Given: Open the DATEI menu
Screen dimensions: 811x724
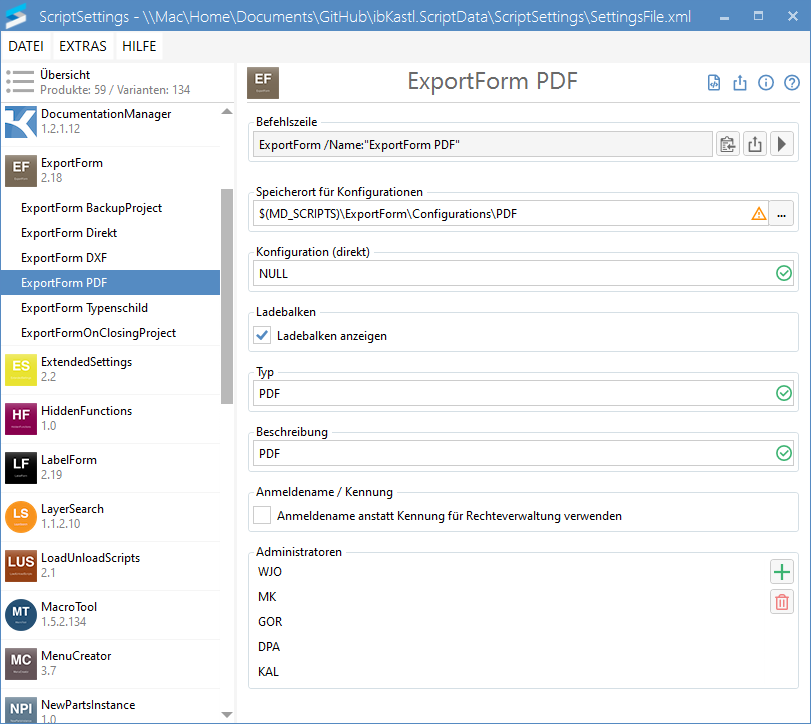Looking at the screenshot, I should tap(28, 46).
